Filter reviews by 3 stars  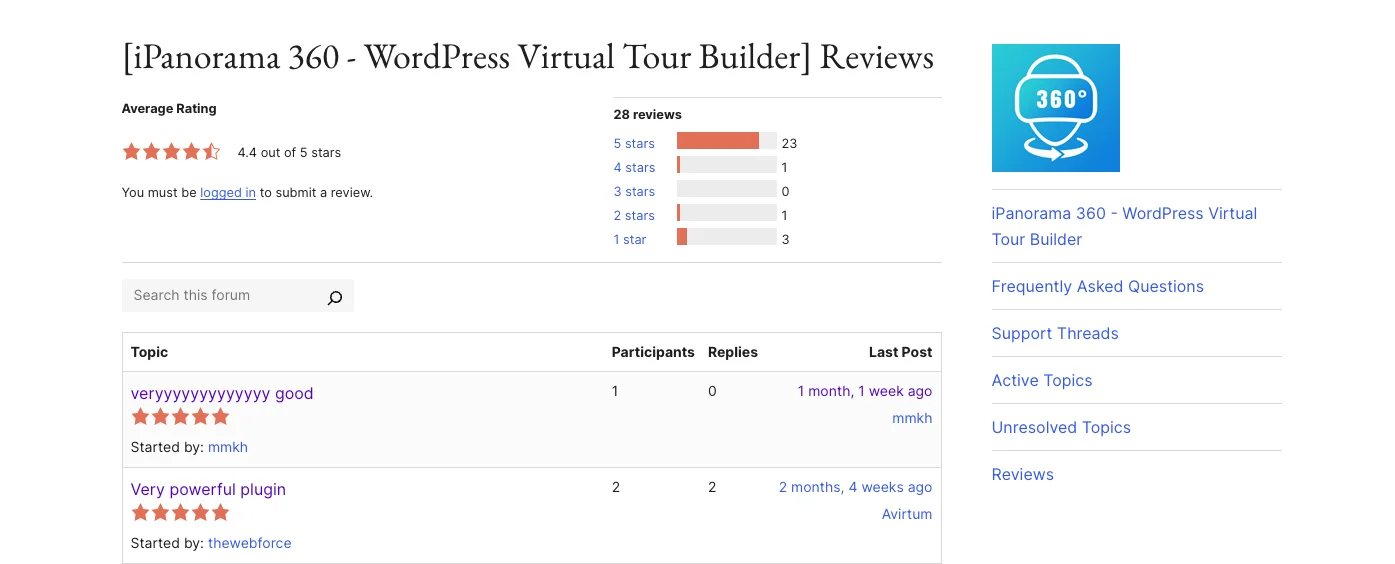pos(634,192)
